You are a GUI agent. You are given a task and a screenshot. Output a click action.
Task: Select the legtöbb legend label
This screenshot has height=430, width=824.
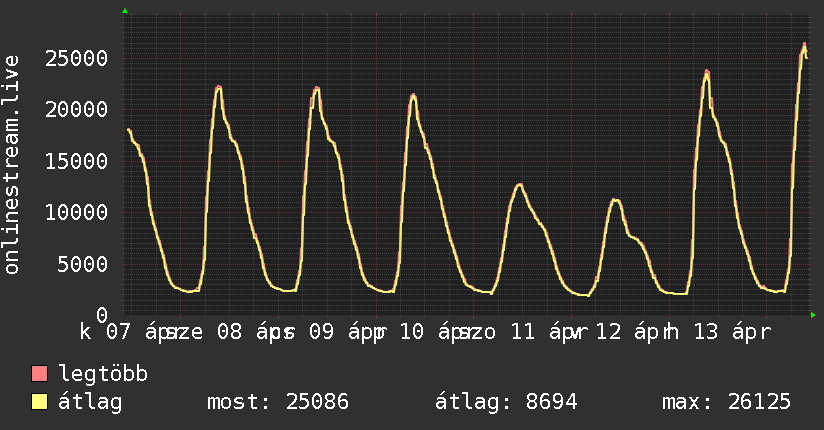(103, 374)
